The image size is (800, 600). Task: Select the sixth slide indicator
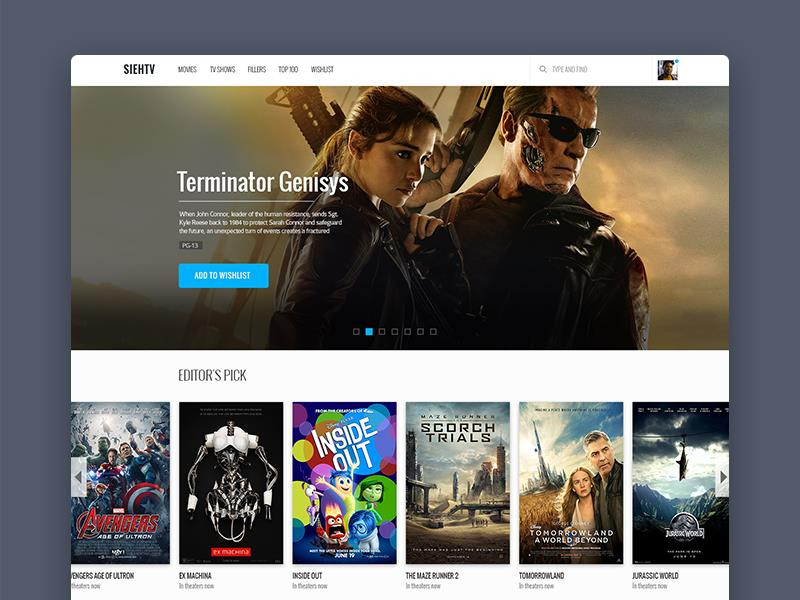[x=420, y=332]
